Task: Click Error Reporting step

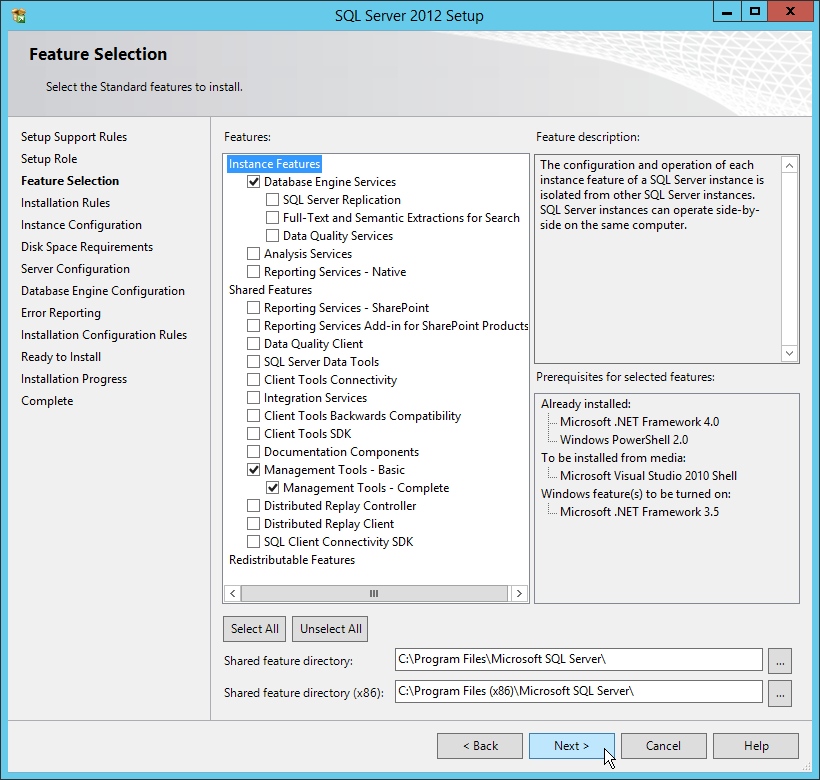Action: pos(61,313)
